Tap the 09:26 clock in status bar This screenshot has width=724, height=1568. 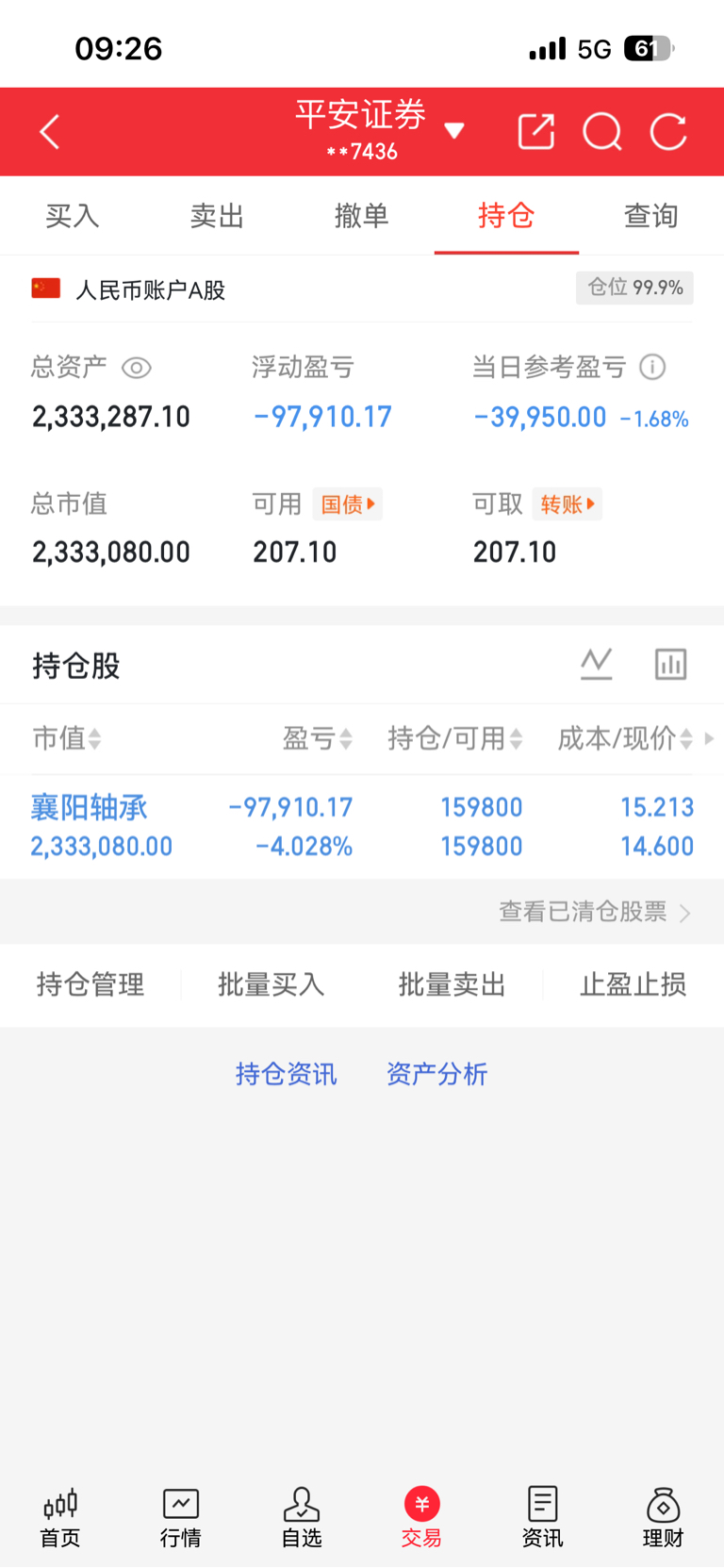[119, 48]
